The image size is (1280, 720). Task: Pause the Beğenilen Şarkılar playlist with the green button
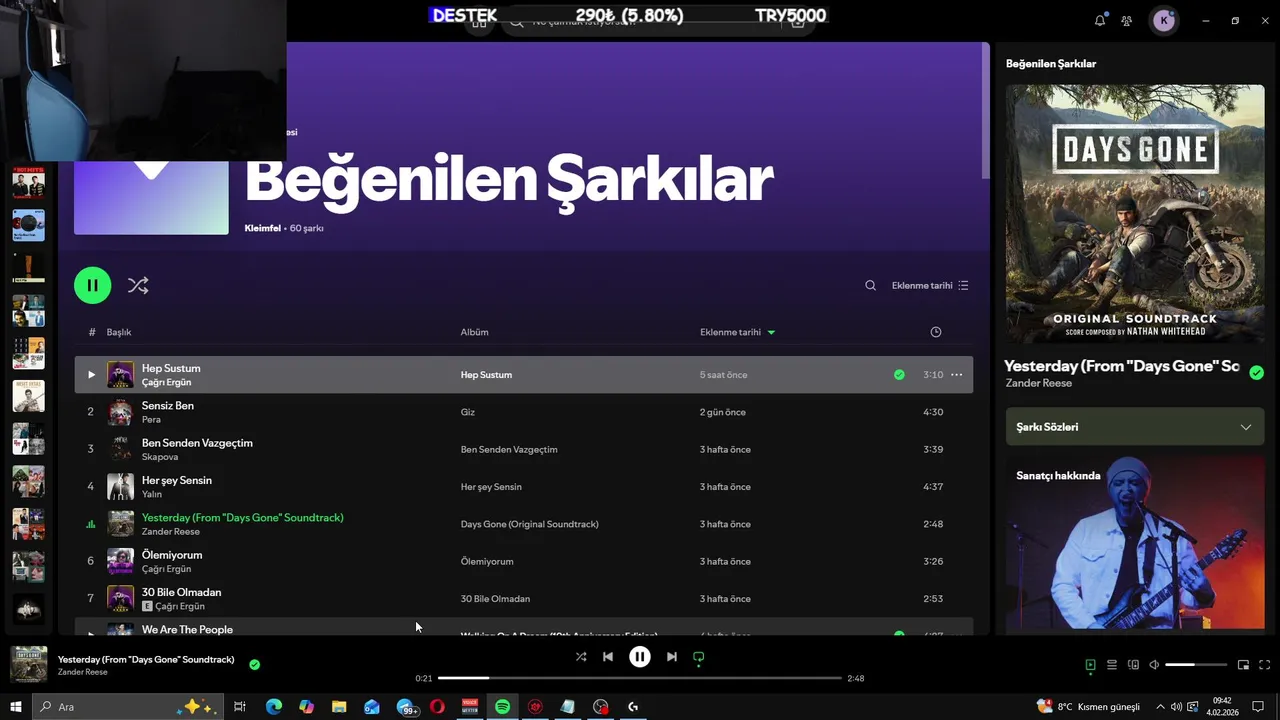(x=92, y=285)
